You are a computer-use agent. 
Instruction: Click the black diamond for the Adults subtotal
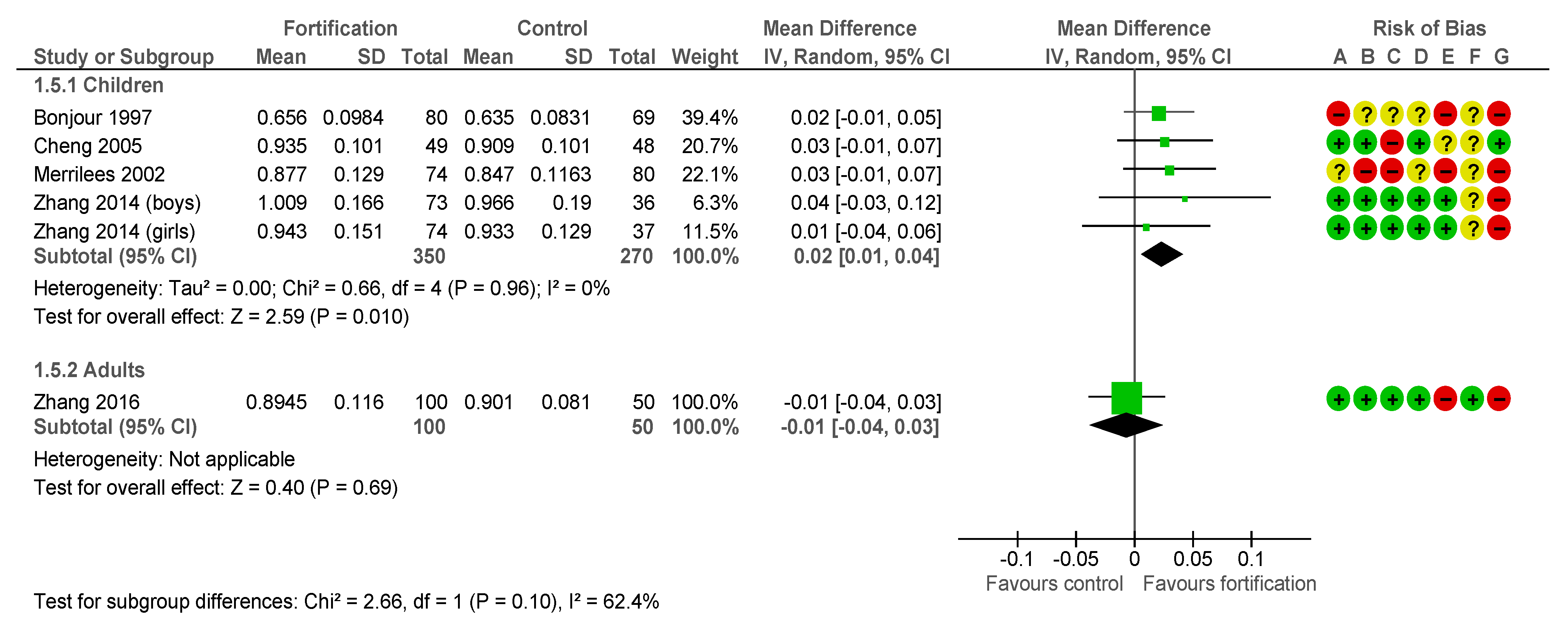point(1126,425)
